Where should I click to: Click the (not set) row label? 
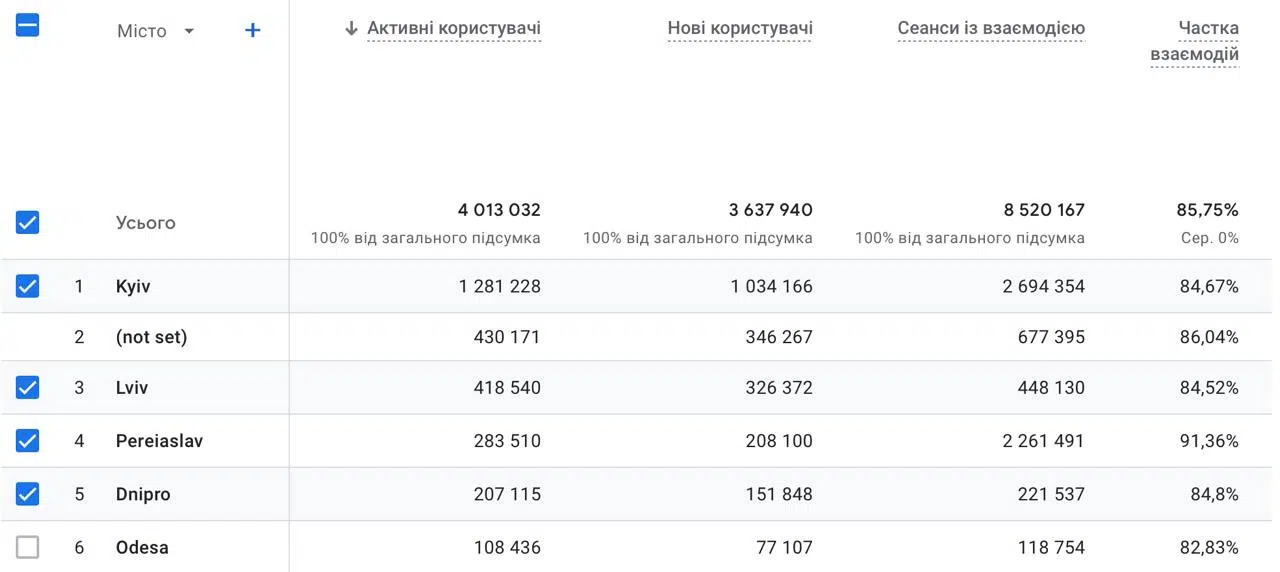pyautogui.click(x=151, y=337)
